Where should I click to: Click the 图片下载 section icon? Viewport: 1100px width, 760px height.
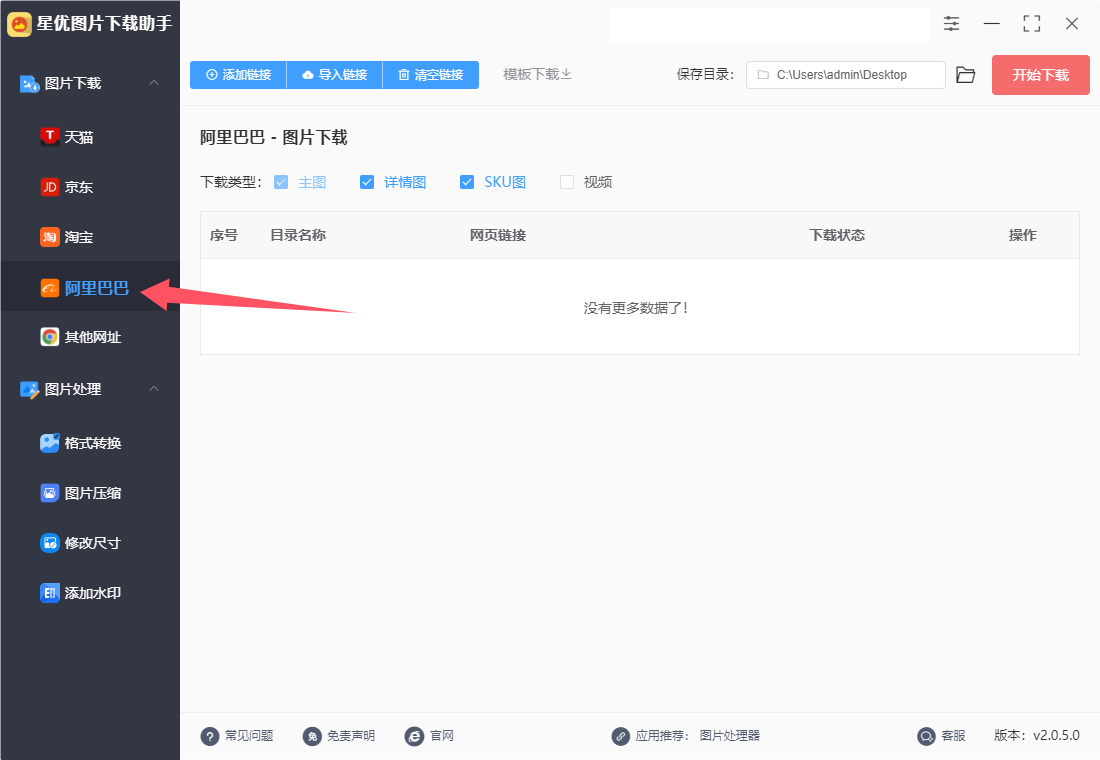29,84
